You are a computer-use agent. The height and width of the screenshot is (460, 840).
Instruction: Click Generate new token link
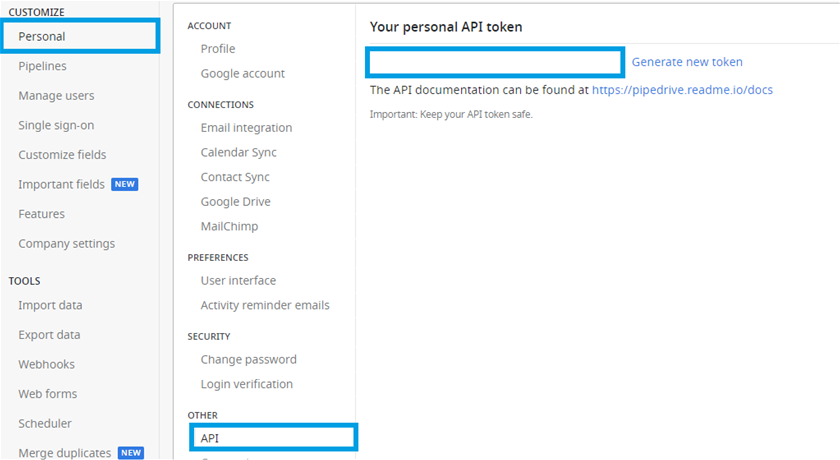pyautogui.click(x=687, y=62)
